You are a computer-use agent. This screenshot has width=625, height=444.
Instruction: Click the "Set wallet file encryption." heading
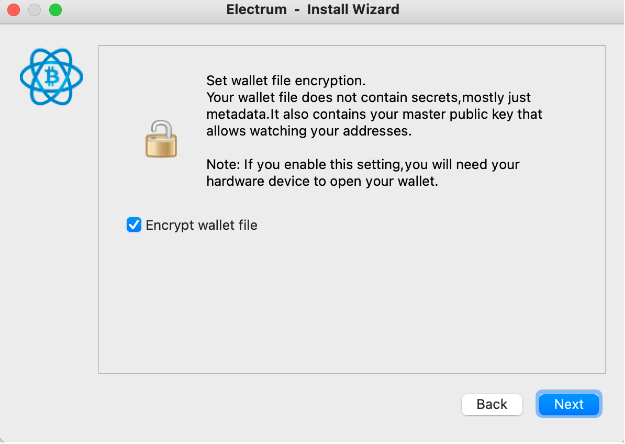pos(285,82)
